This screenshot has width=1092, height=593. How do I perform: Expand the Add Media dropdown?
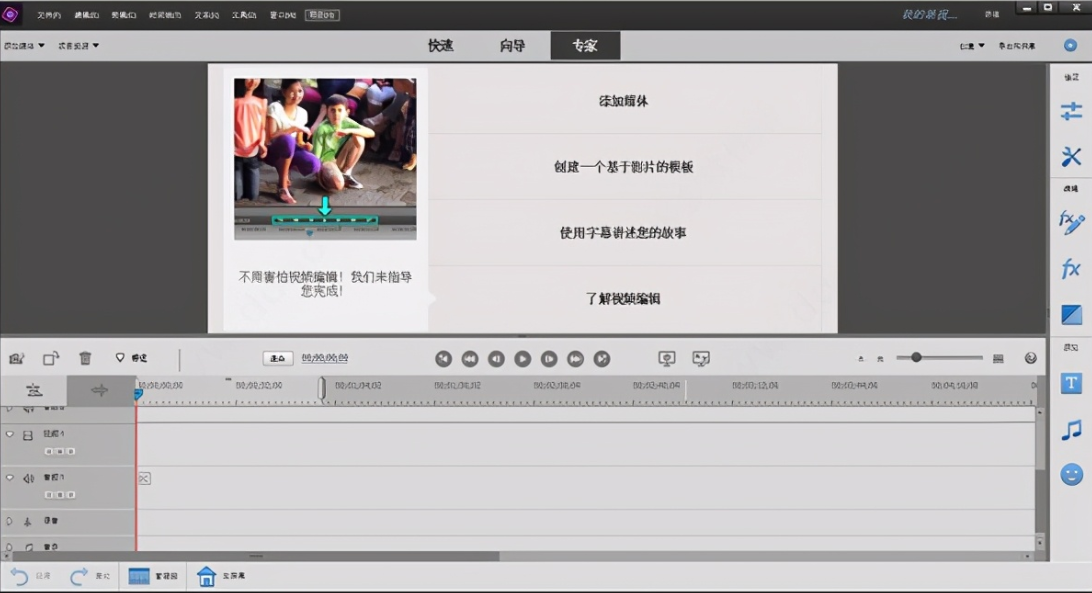click(24, 46)
